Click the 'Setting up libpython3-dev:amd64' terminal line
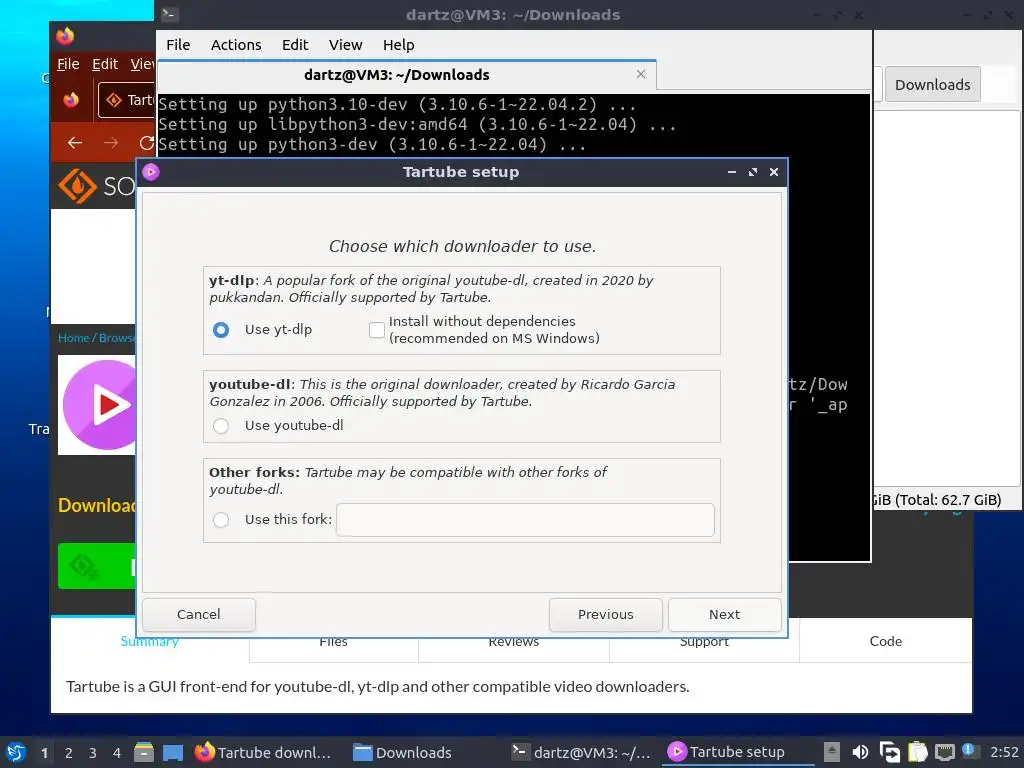Screen dimensions: 1024x768 click(x=417, y=125)
